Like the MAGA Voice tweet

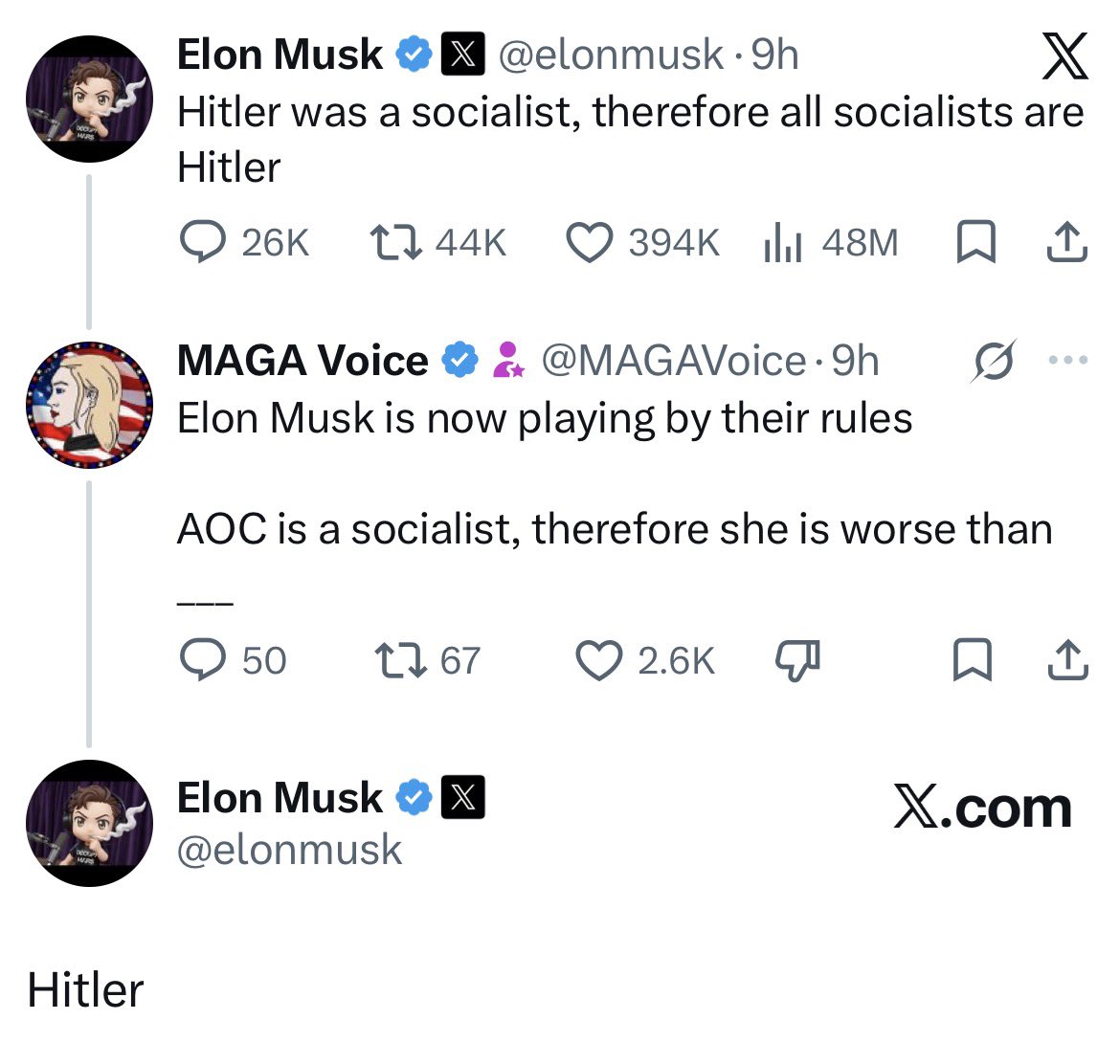pyautogui.click(x=598, y=660)
